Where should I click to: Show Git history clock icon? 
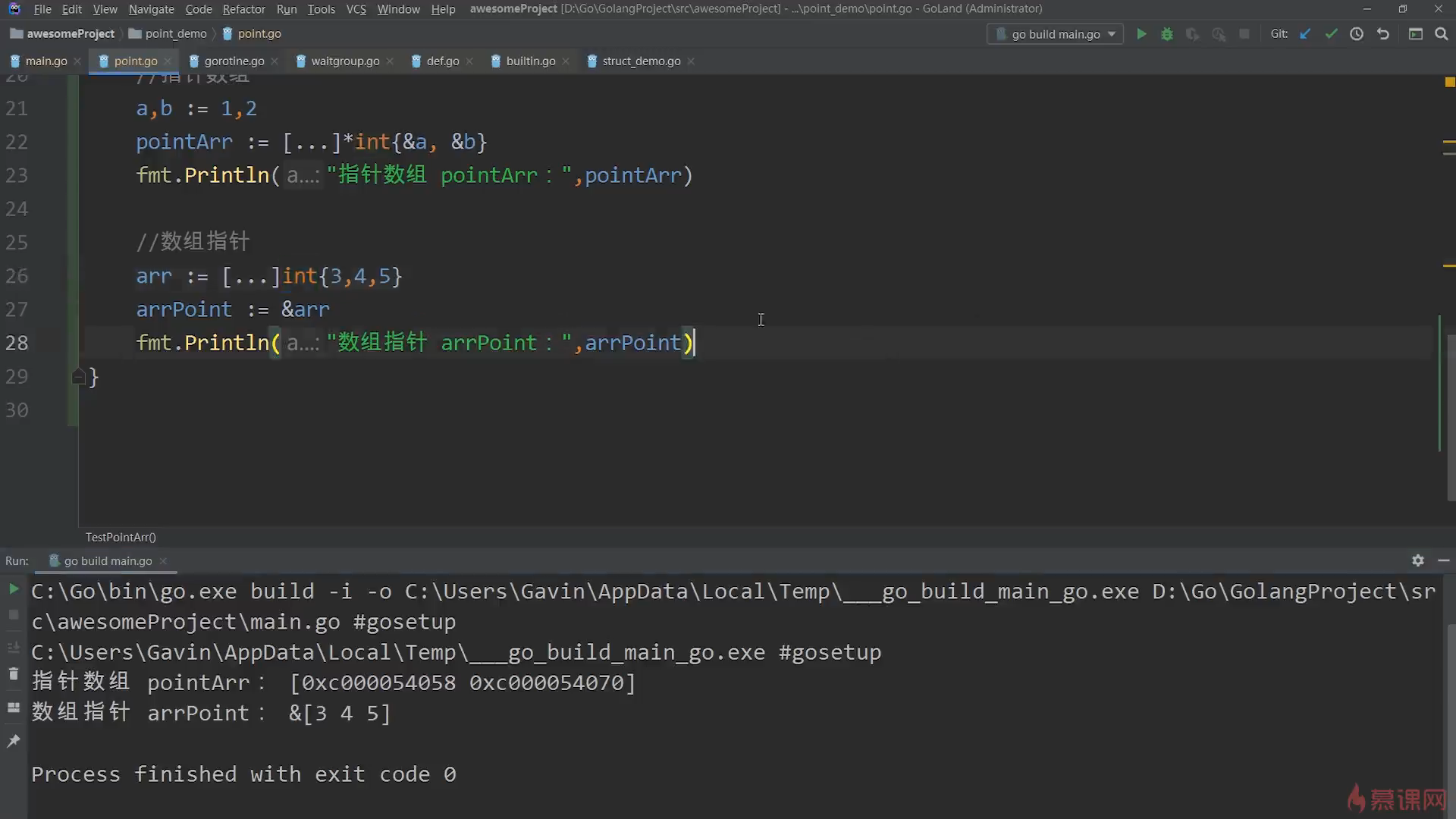pyautogui.click(x=1357, y=34)
